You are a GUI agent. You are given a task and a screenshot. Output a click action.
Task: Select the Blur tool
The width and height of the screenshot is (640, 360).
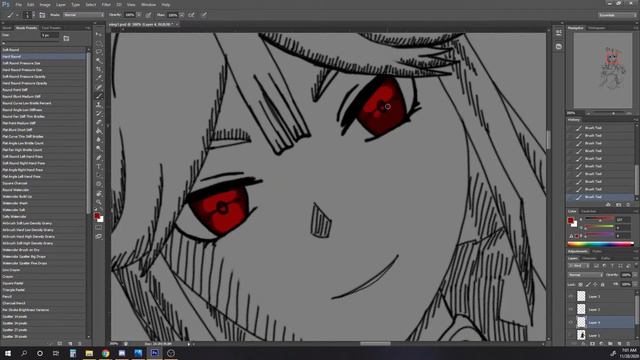pyautogui.click(x=99, y=140)
